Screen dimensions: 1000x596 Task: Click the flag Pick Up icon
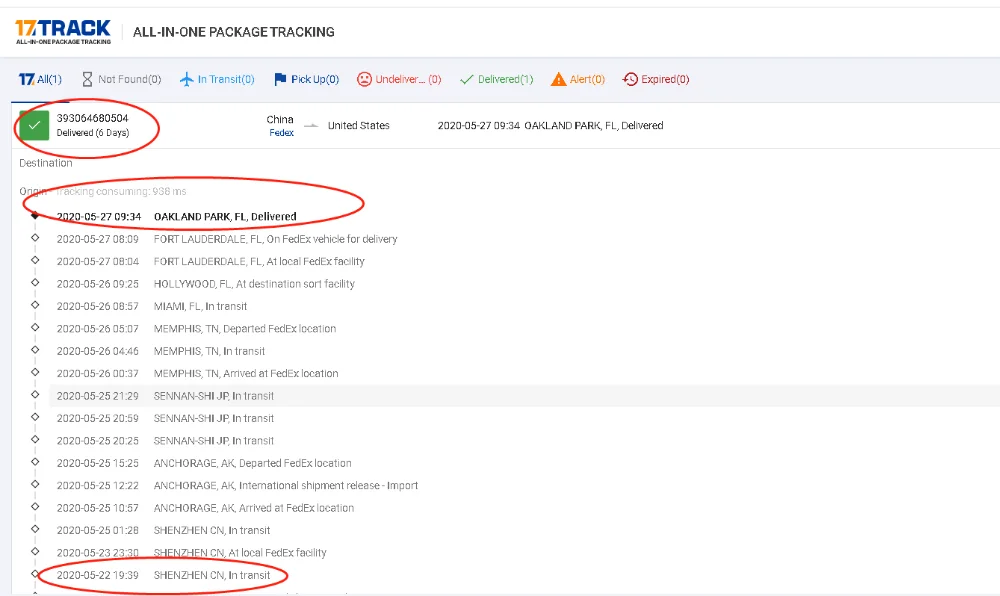280,79
